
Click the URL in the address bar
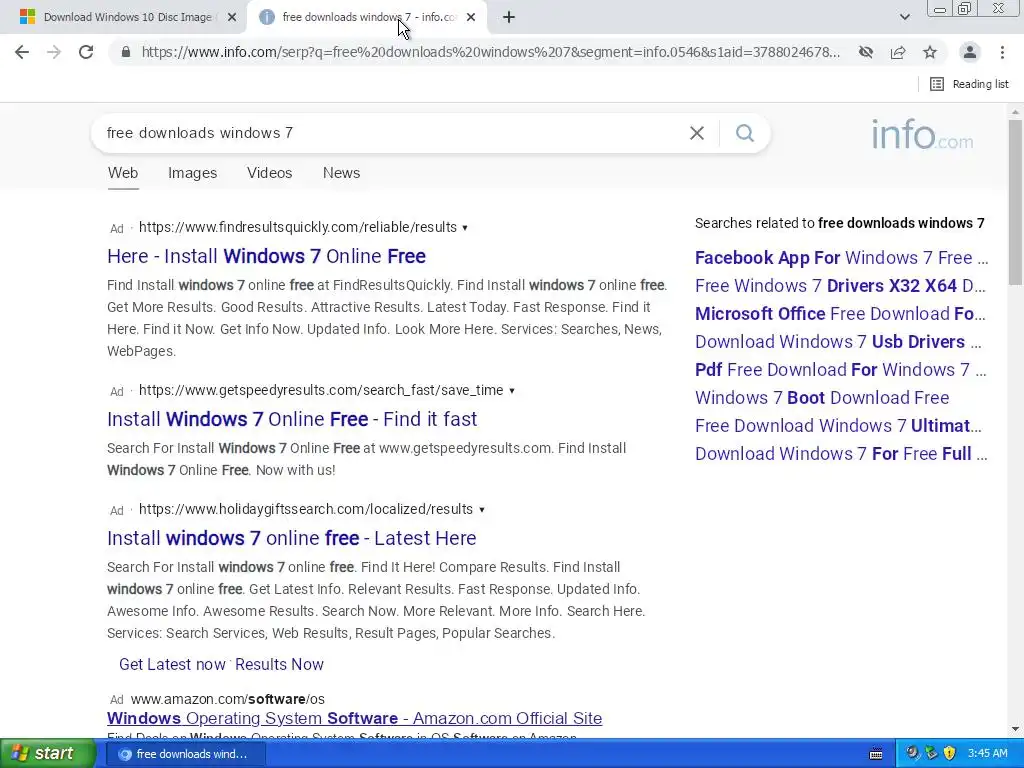(490, 52)
